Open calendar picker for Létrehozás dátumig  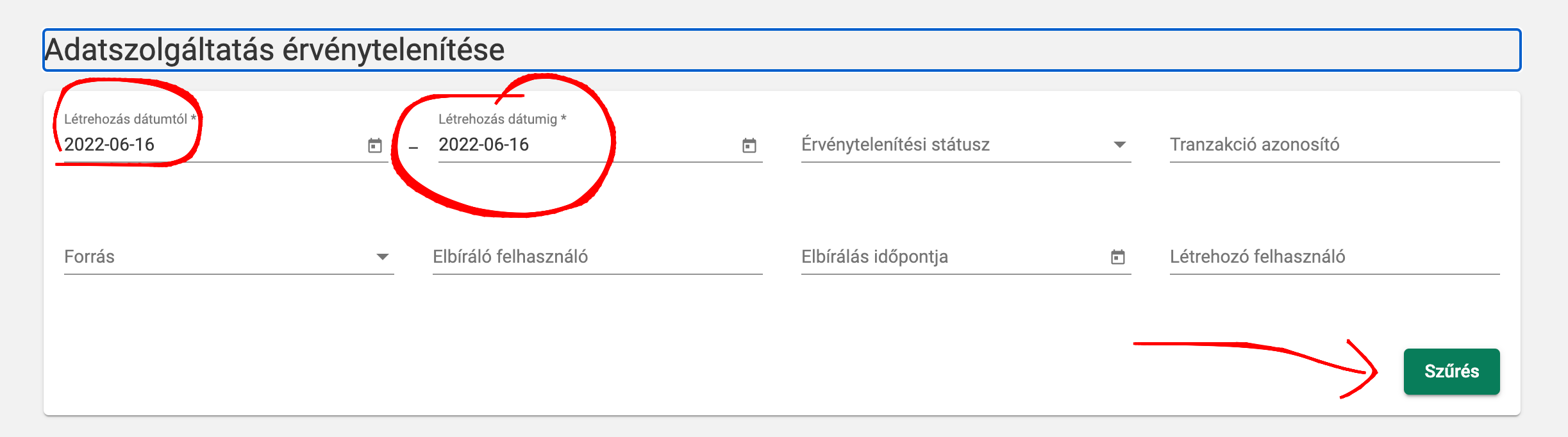click(749, 145)
